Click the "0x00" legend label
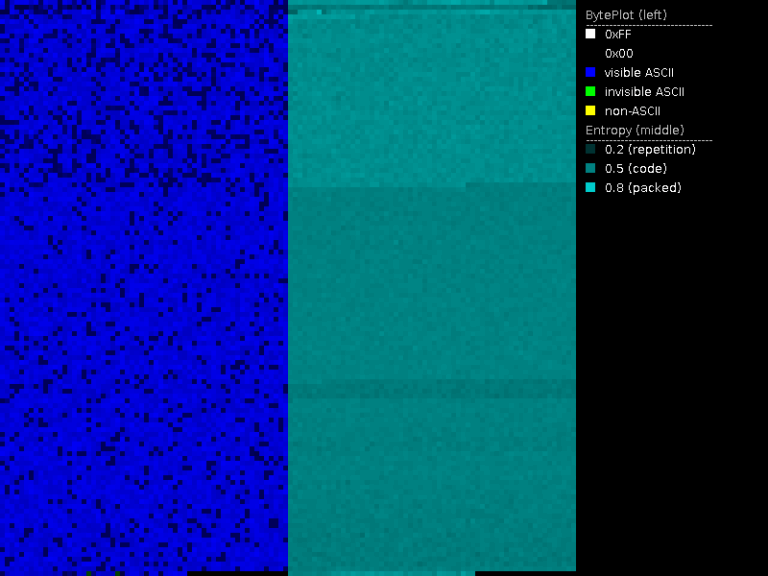The width and height of the screenshot is (768, 576). (618, 53)
